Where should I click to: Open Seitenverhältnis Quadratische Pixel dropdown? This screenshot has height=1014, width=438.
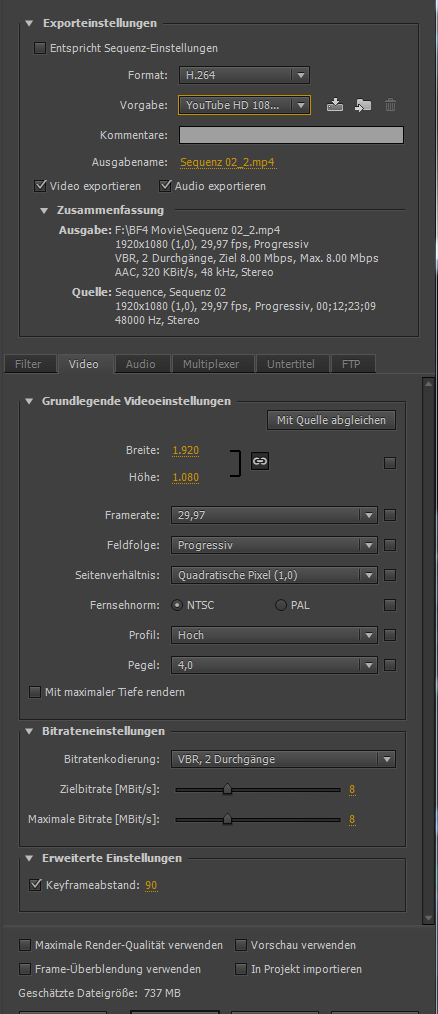pyautogui.click(x=274, y=575)
